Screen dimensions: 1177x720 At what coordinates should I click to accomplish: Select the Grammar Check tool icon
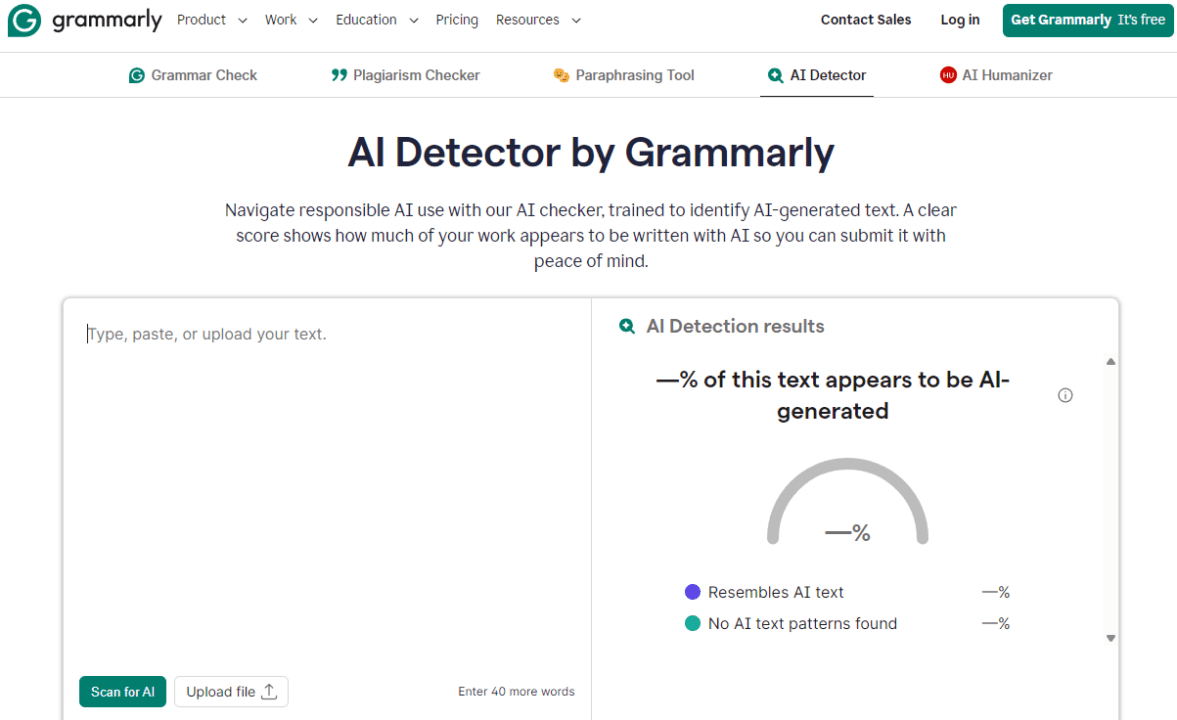pos(136,75)
